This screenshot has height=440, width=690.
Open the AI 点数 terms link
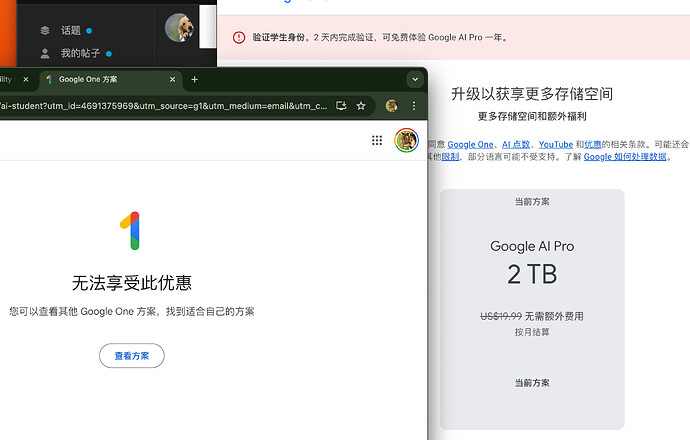click(516, 144)
